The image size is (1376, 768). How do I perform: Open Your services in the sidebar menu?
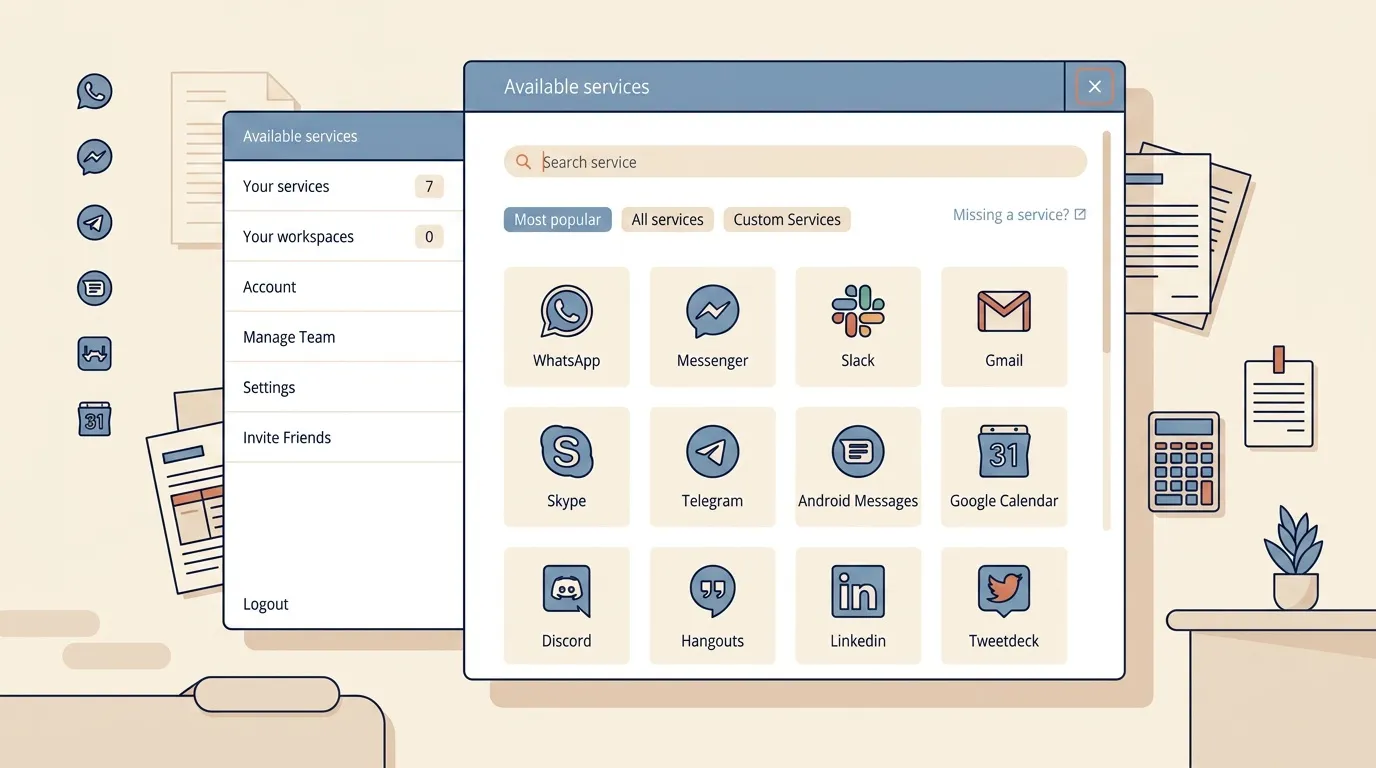pos(344,186)
